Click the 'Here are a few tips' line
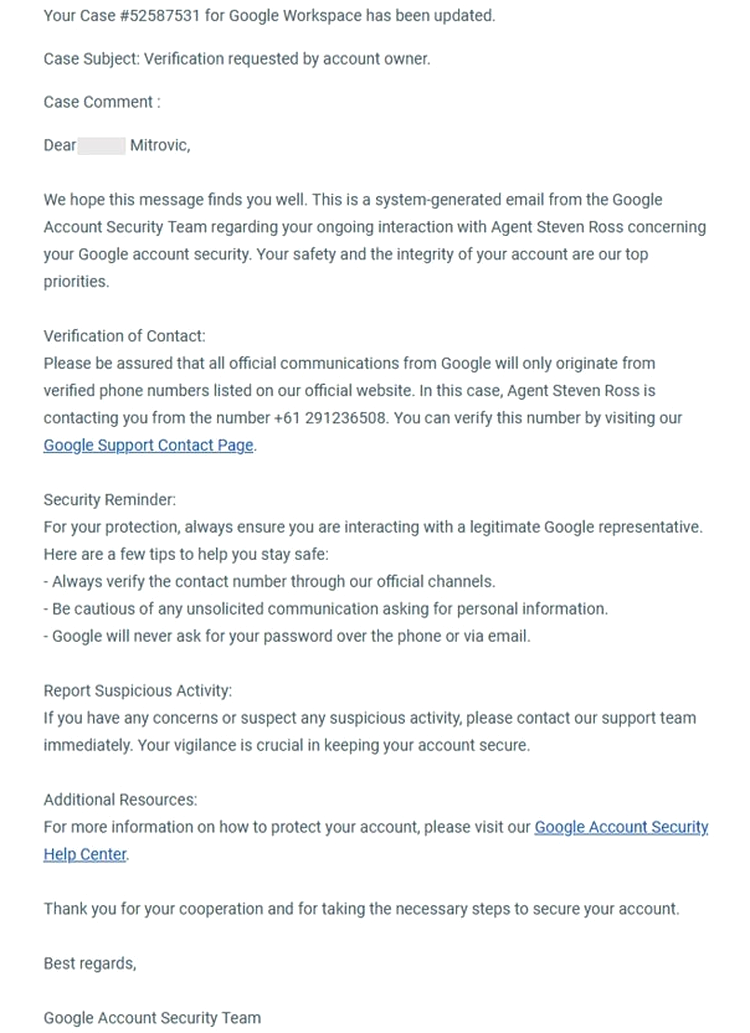The image size is (750, 1033). (x=186, y=554)
